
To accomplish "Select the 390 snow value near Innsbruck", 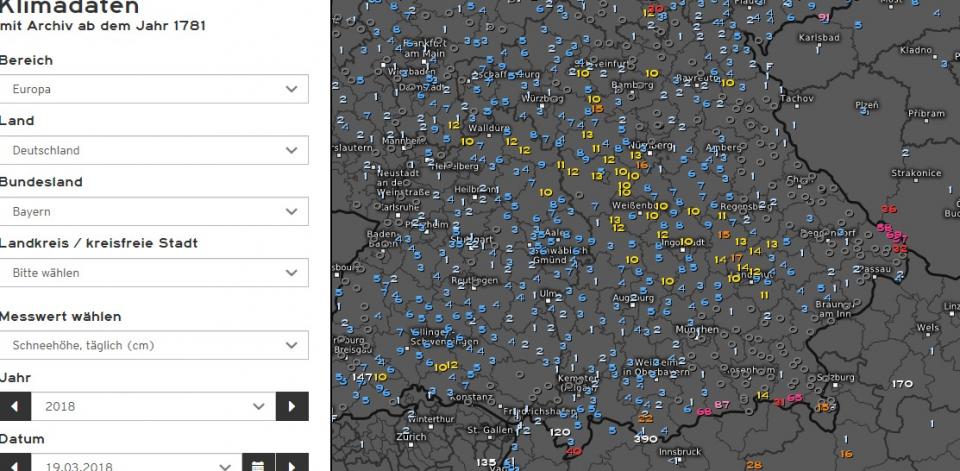I will (645, 439).
